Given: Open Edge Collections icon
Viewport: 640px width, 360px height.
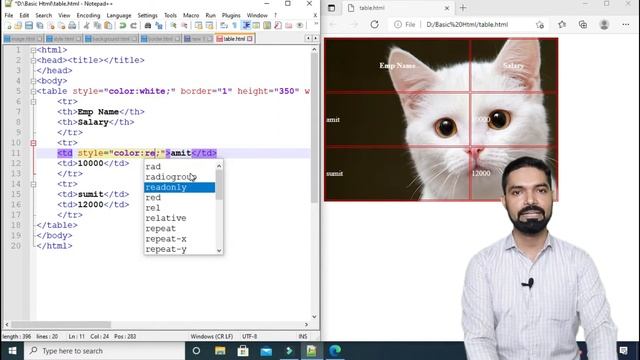Looking at the screenshot, I should coord(583,24).
